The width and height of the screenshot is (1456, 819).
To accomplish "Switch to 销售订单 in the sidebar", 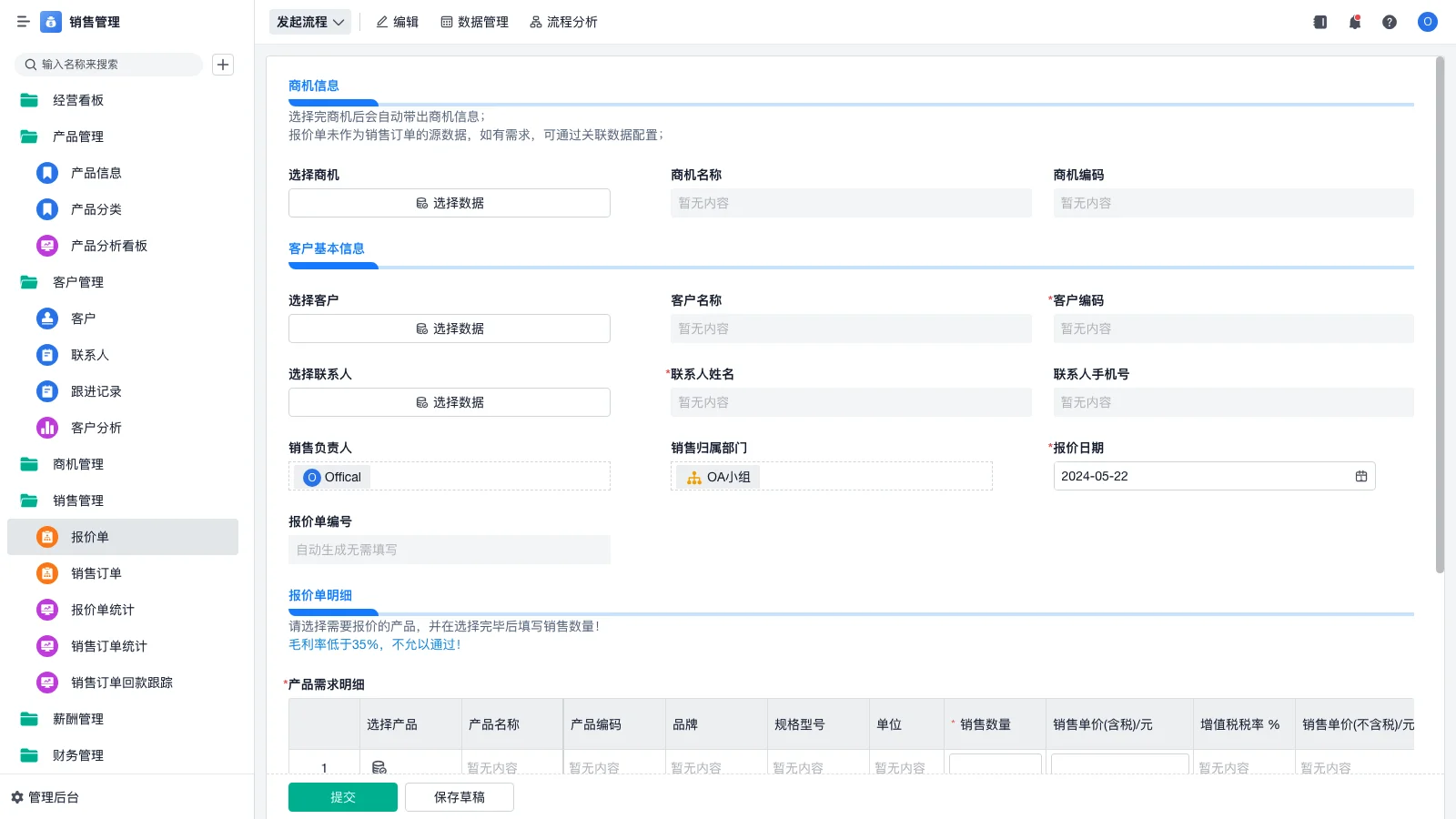I will coord(95,572).
